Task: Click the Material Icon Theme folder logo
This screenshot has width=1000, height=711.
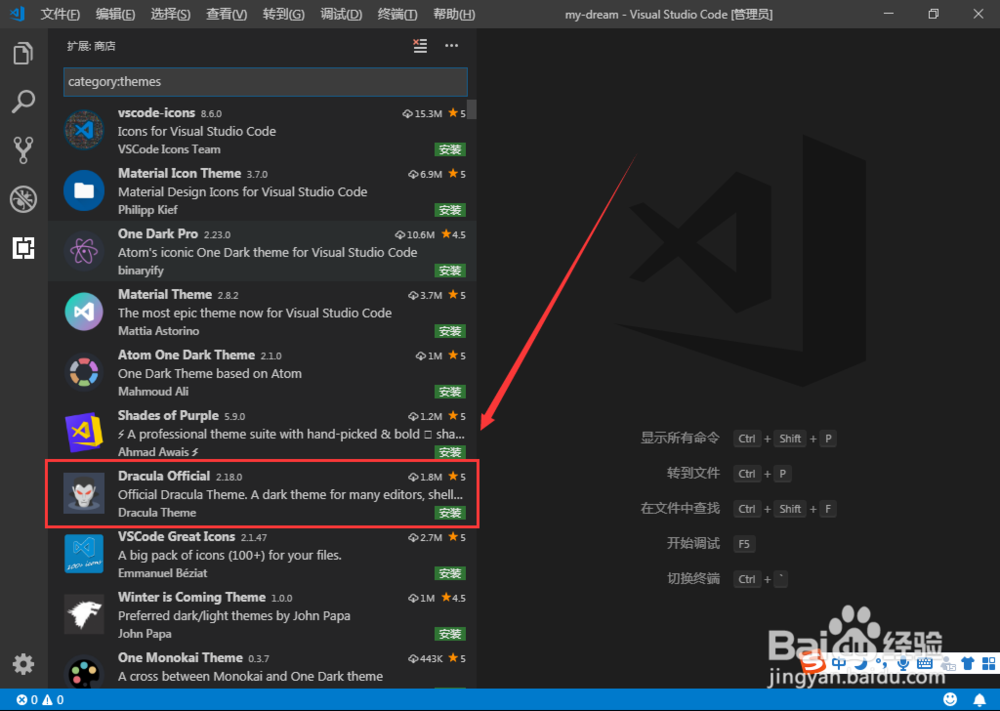Action: (84, 191)
